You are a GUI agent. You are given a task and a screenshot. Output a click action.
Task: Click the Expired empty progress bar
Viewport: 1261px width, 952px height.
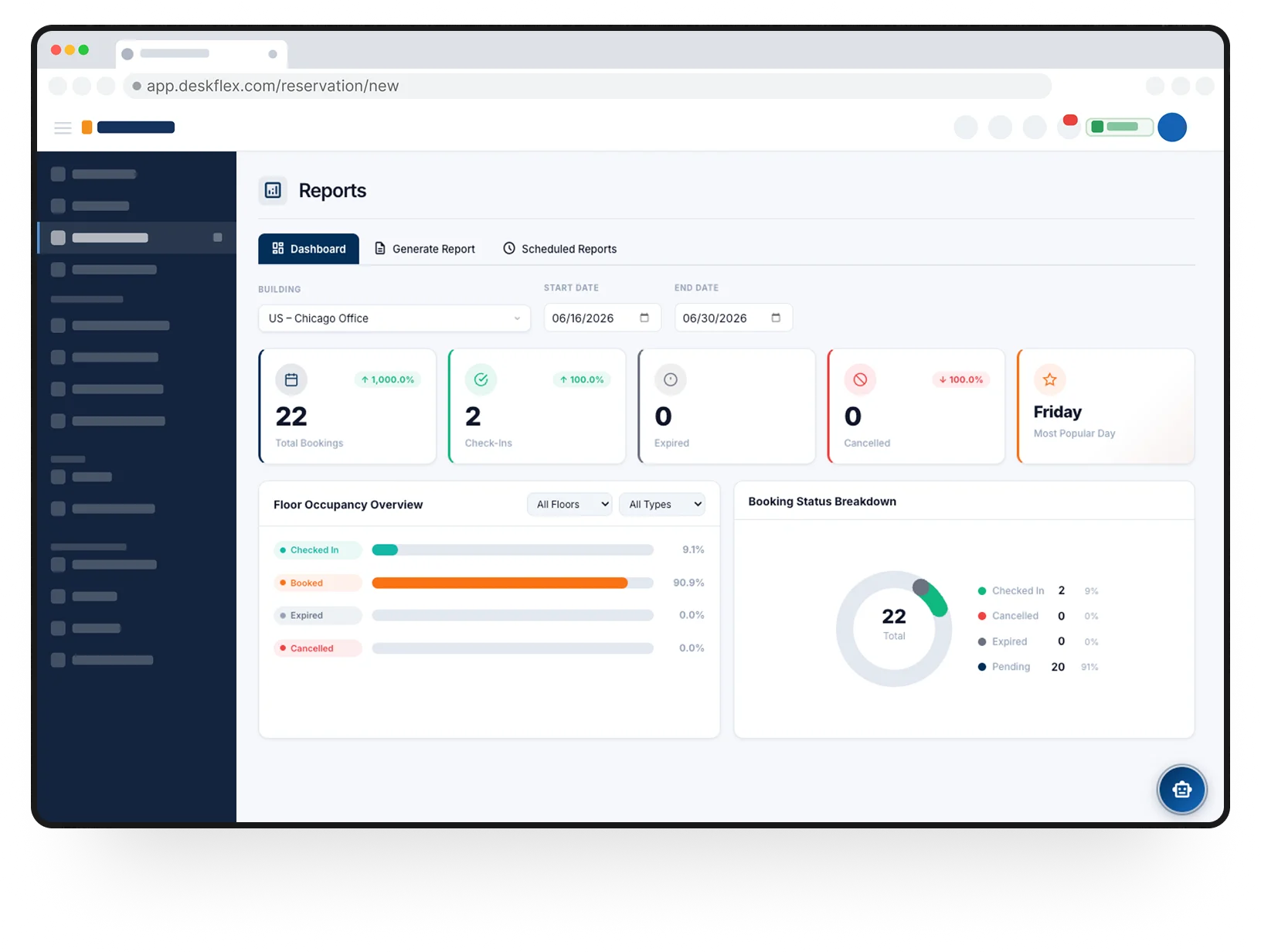coord(513,615)
